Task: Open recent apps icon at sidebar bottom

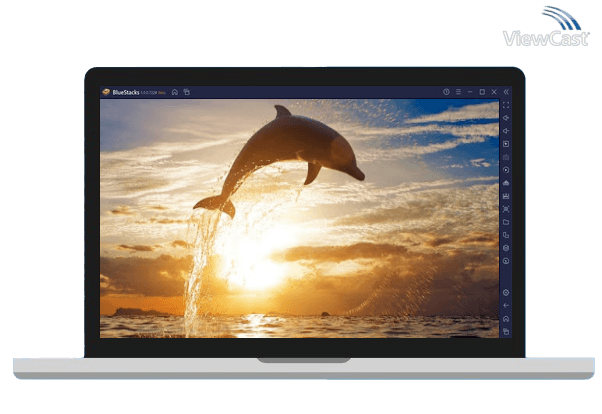Action: pyautogui.click(x=506, y=331)
